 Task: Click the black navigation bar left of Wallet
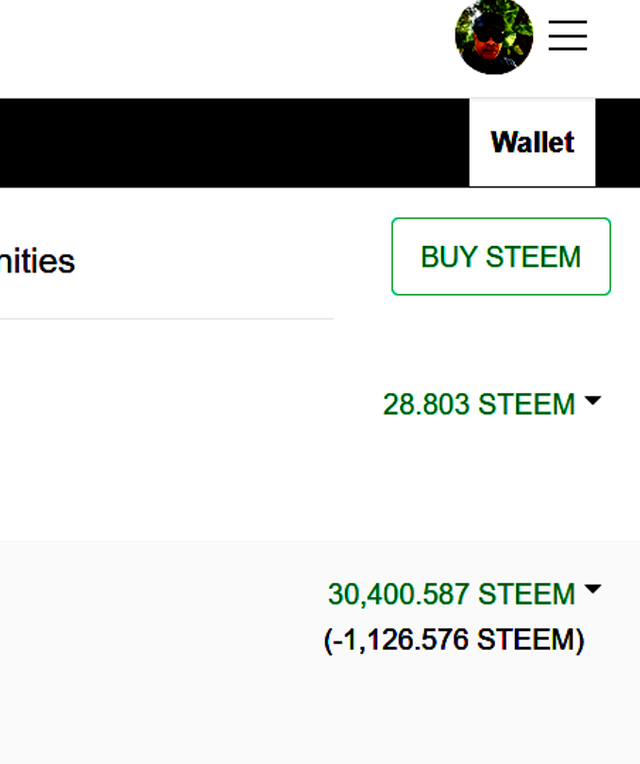230,142
